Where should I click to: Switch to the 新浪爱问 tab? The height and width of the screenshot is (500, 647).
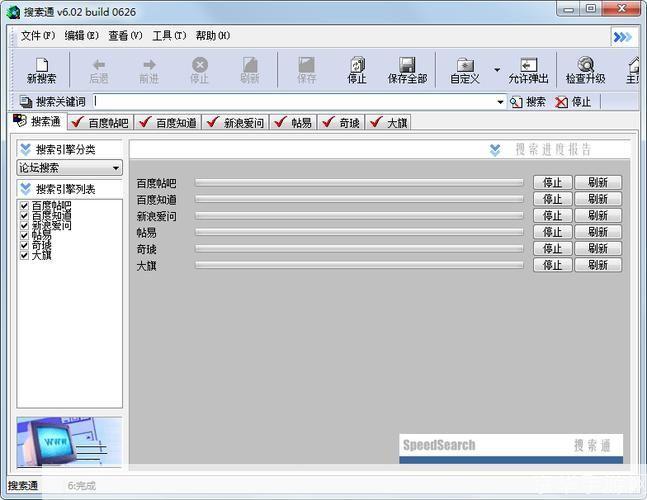(236, 123)
